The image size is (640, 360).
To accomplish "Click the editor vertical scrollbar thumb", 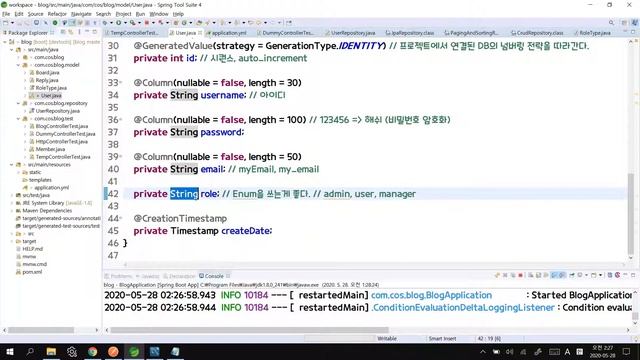I will (x=631, y=214).
